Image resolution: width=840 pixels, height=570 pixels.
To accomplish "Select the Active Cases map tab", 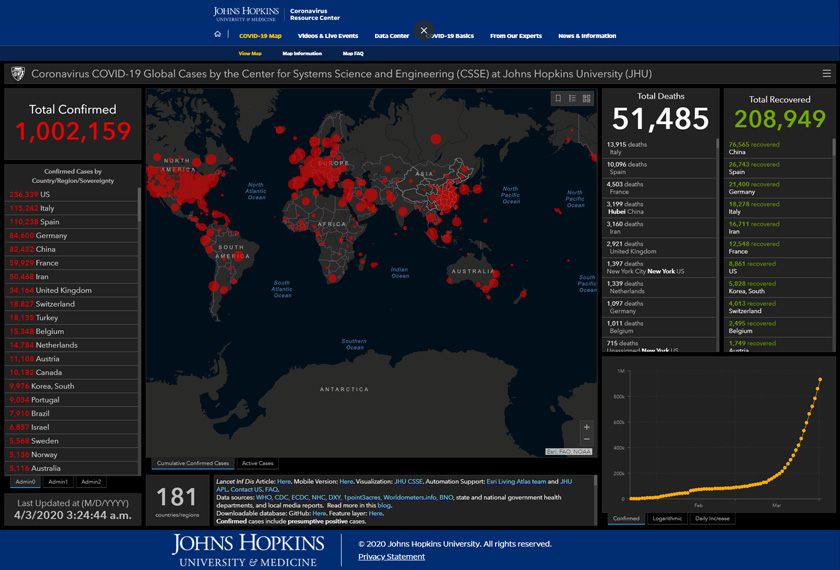I will click(258, 463).
